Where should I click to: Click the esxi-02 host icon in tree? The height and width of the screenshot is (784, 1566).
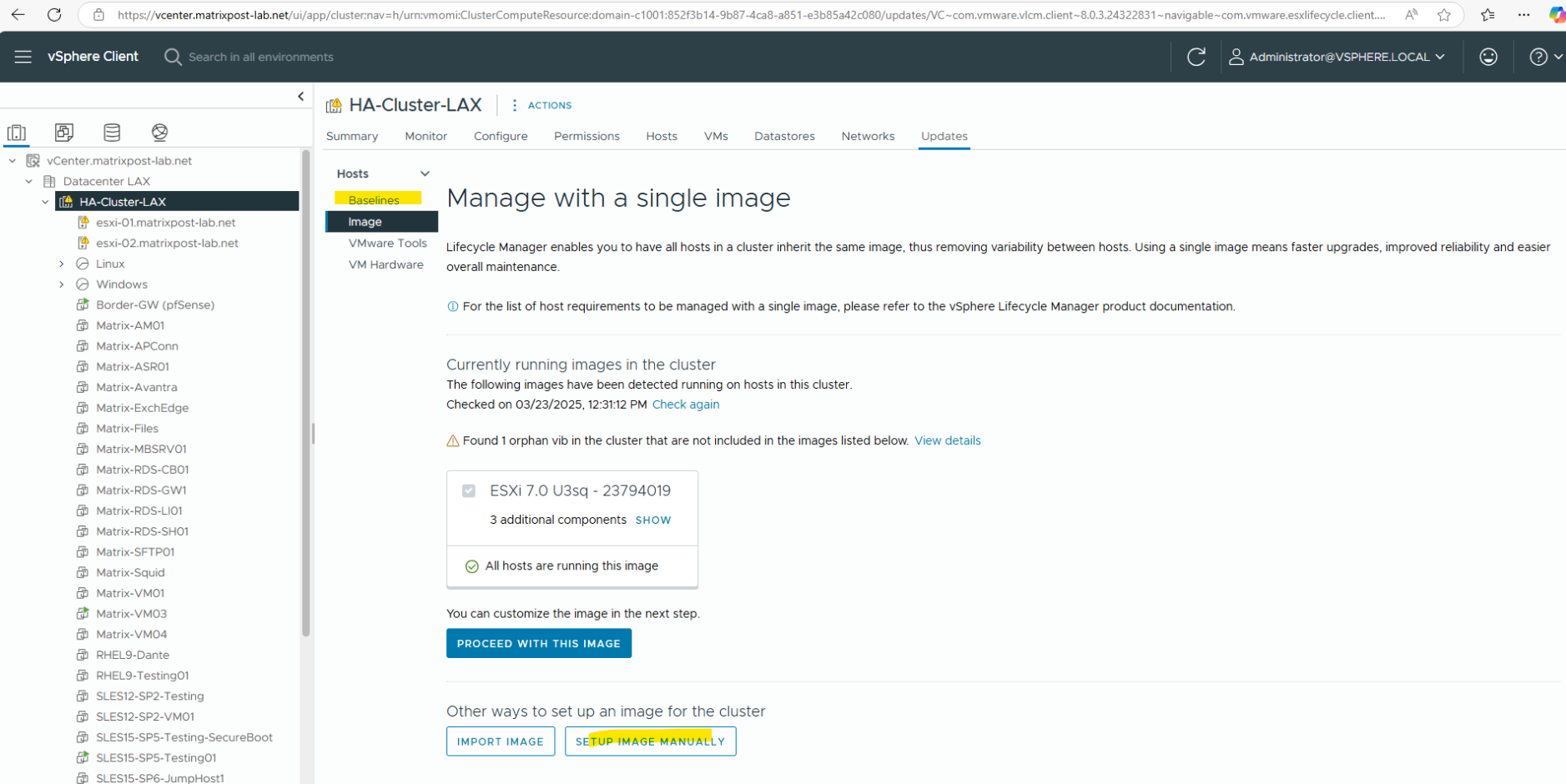tap(83, 243)
